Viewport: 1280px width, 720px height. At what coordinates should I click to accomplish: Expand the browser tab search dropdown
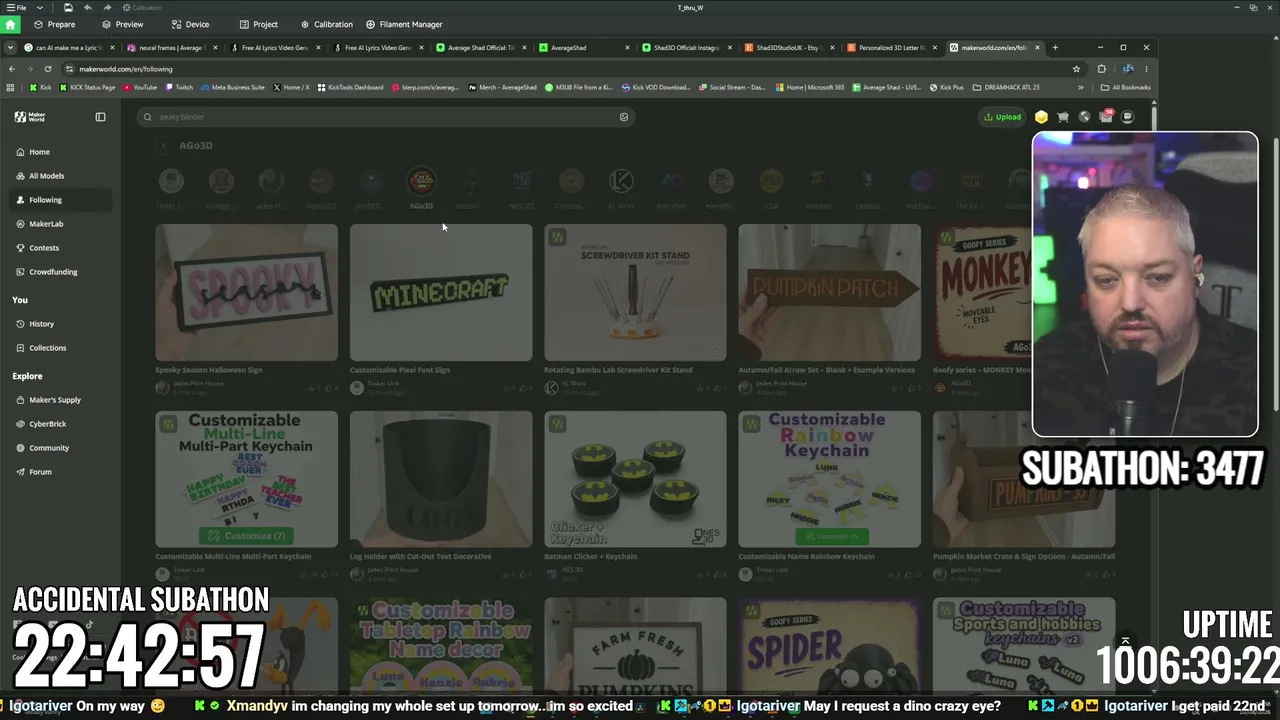tap(10, 47)
